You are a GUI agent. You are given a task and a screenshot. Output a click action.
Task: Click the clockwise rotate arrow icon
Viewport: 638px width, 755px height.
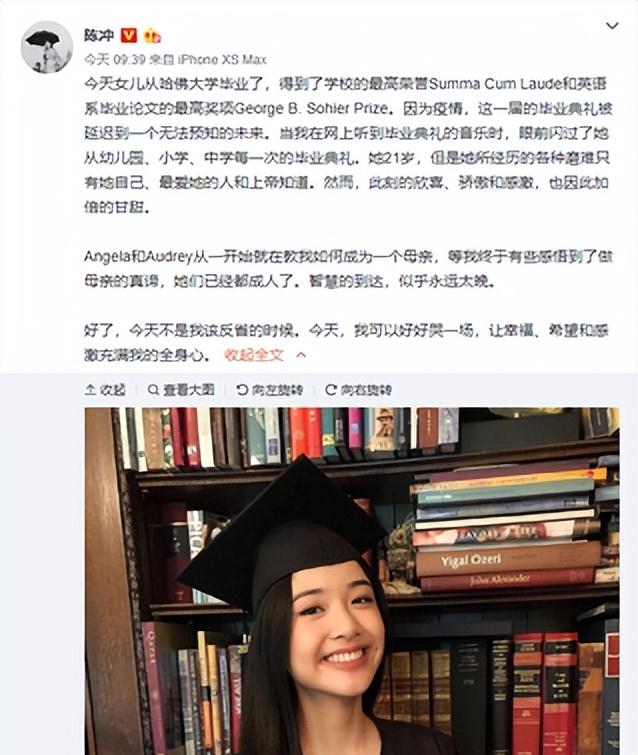[330, 390]
